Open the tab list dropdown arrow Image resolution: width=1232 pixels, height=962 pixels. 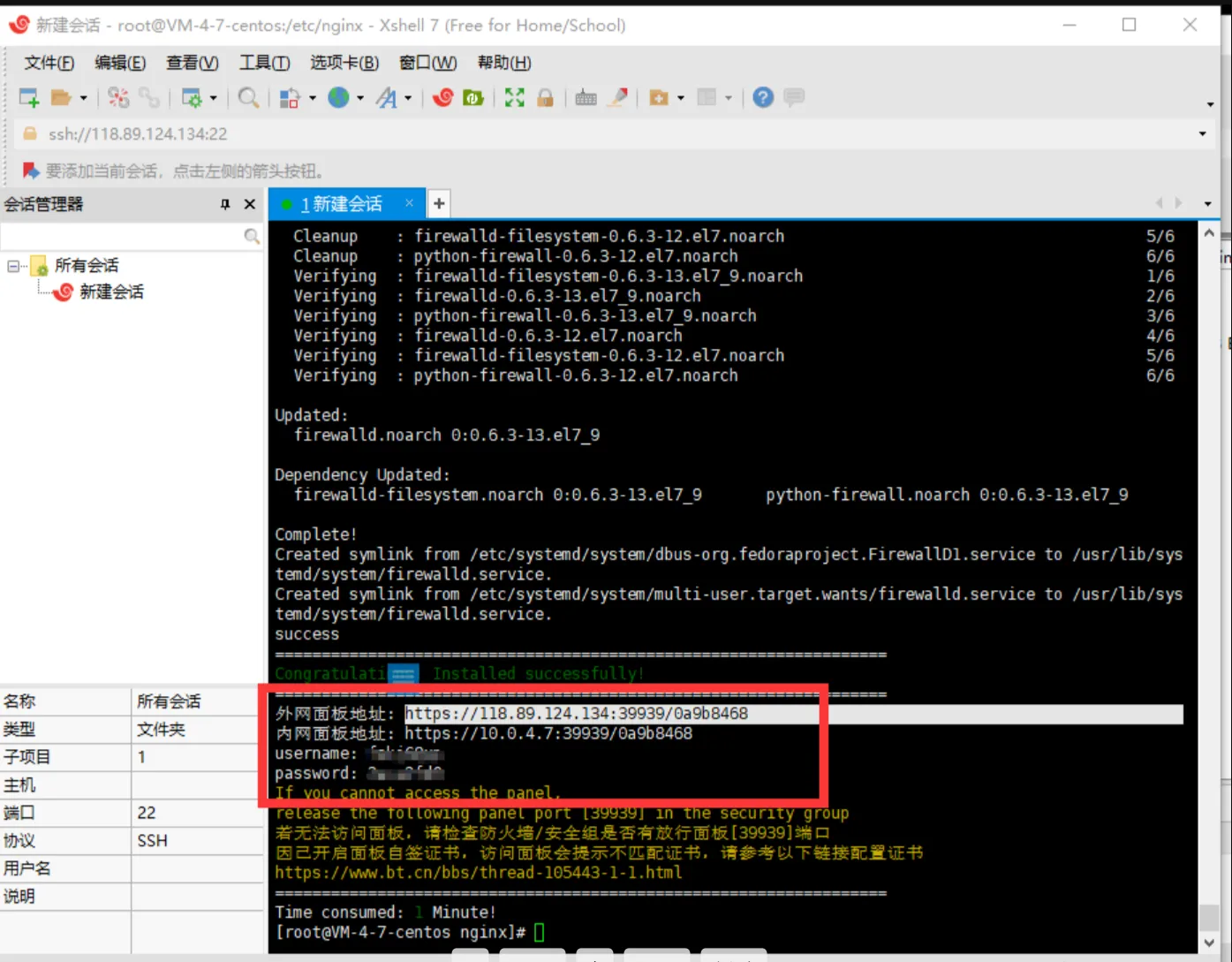1207,204
